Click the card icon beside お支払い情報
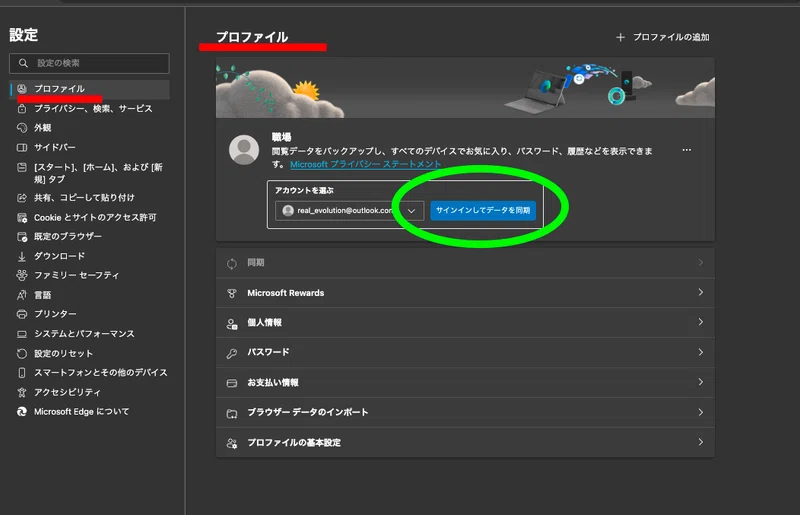Viewport: 800px width, 515px height. click(232, 383)
